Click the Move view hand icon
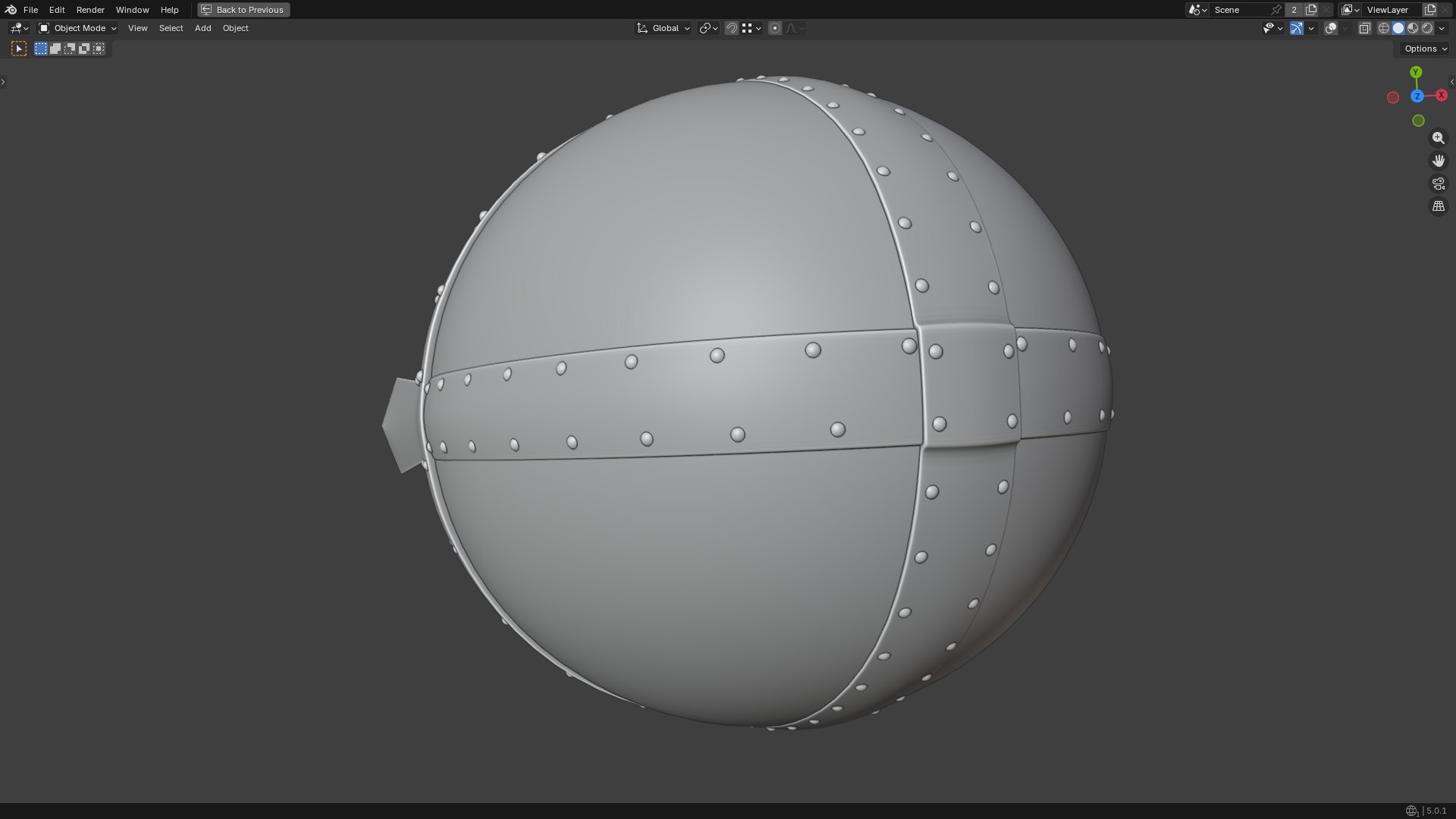Screen dimensions: 1456x819 pos(1438,161)
